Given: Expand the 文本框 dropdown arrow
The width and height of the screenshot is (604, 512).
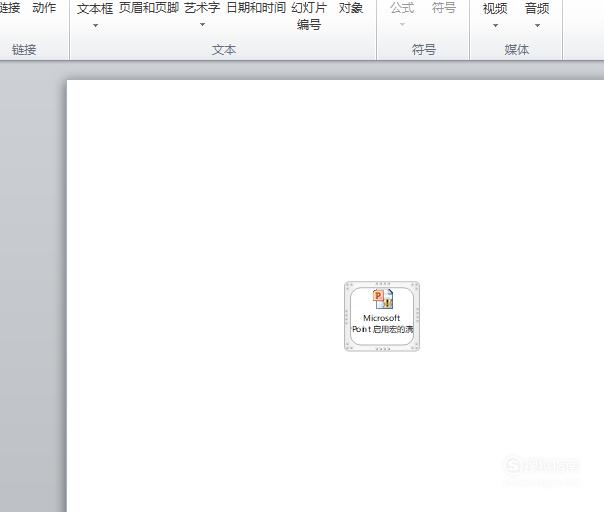Looking at the screenshot, I should (x=95, y=25).
